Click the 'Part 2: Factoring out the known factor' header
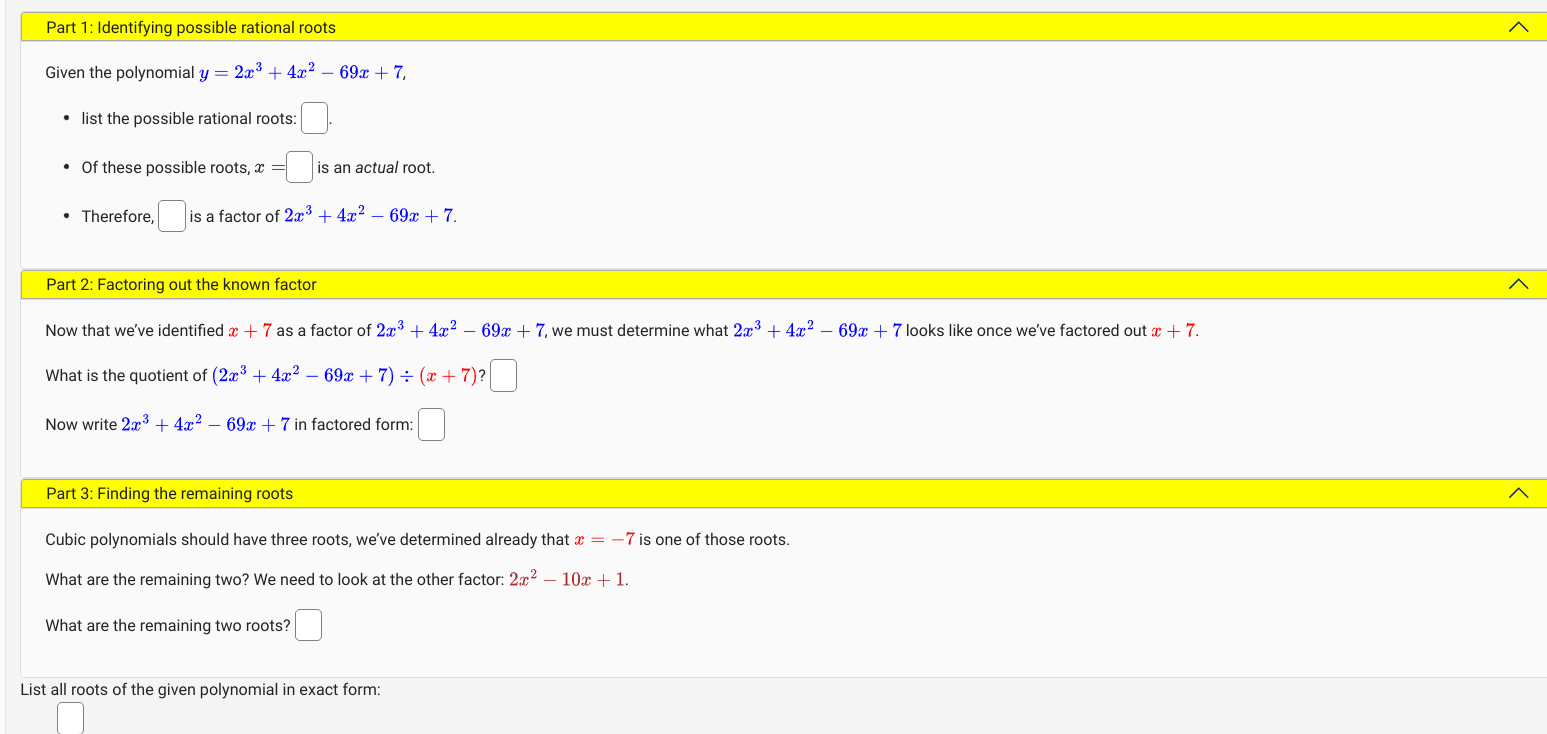Viewport: 1547px width, 734px height. [x=180, y=284]
